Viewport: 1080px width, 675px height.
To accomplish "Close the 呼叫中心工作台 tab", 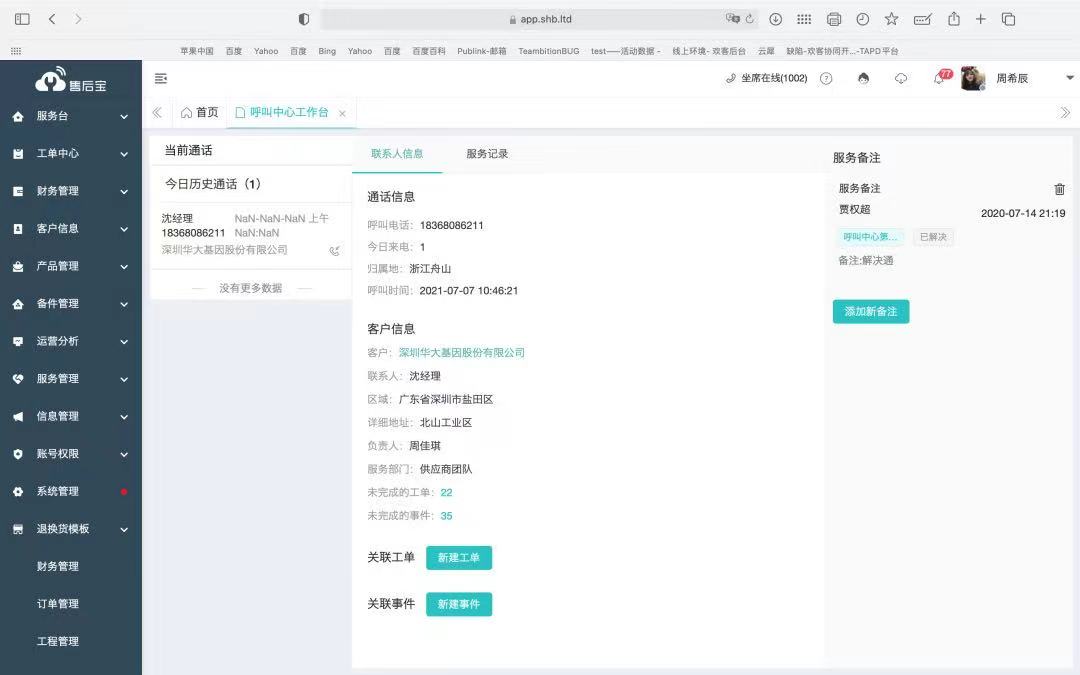I will pyautogui.click(x=342, y=114).
